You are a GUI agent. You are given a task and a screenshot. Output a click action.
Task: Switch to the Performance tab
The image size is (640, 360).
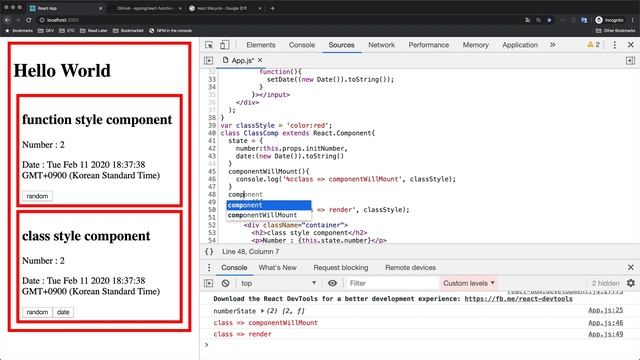point(429,45)
